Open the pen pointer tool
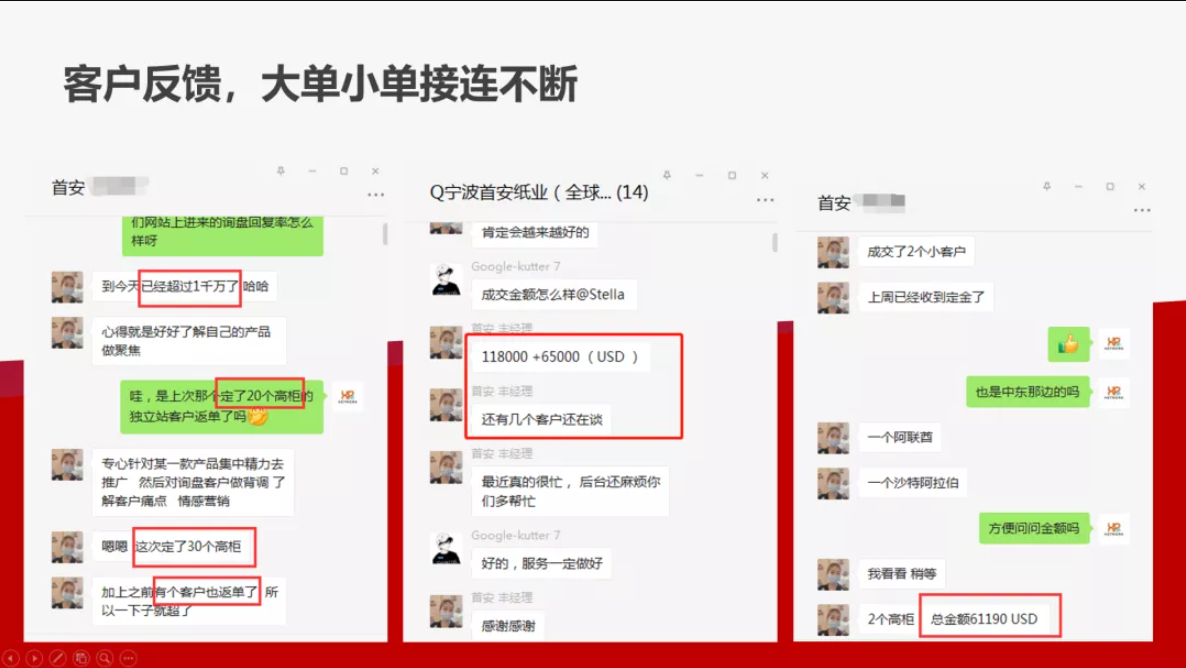 (58, 658)
